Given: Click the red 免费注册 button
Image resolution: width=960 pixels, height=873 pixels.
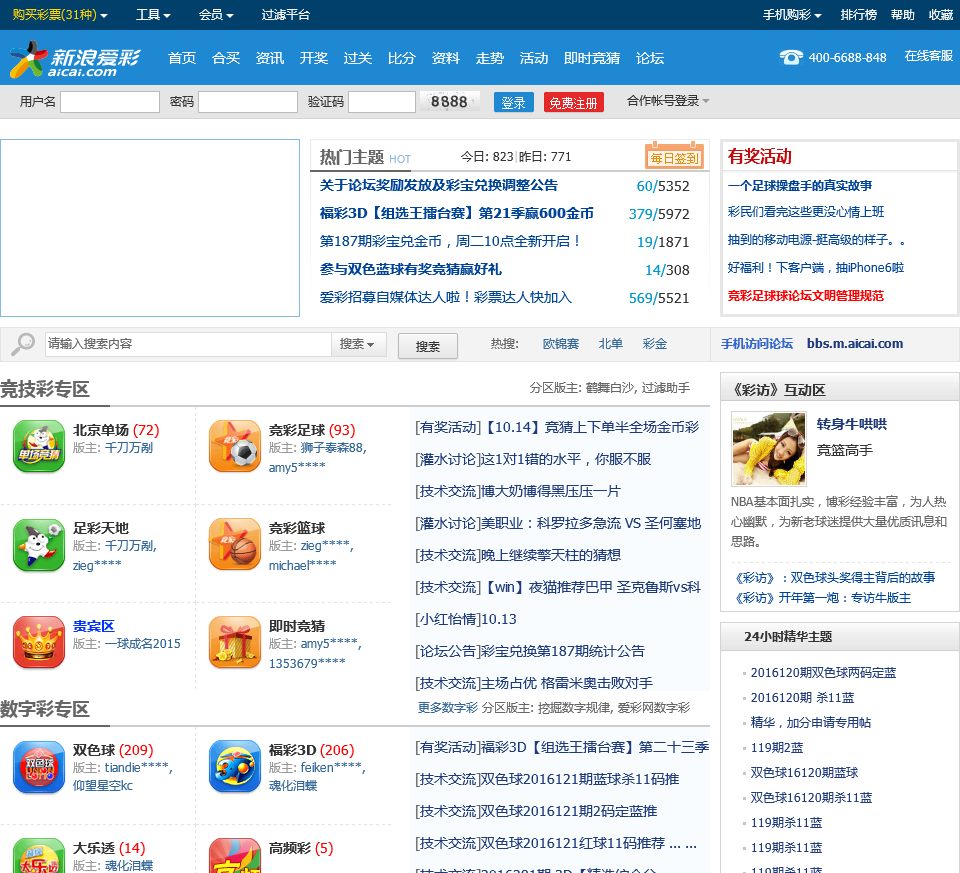Looking at the screenshot, I should [x=574, y=102].
